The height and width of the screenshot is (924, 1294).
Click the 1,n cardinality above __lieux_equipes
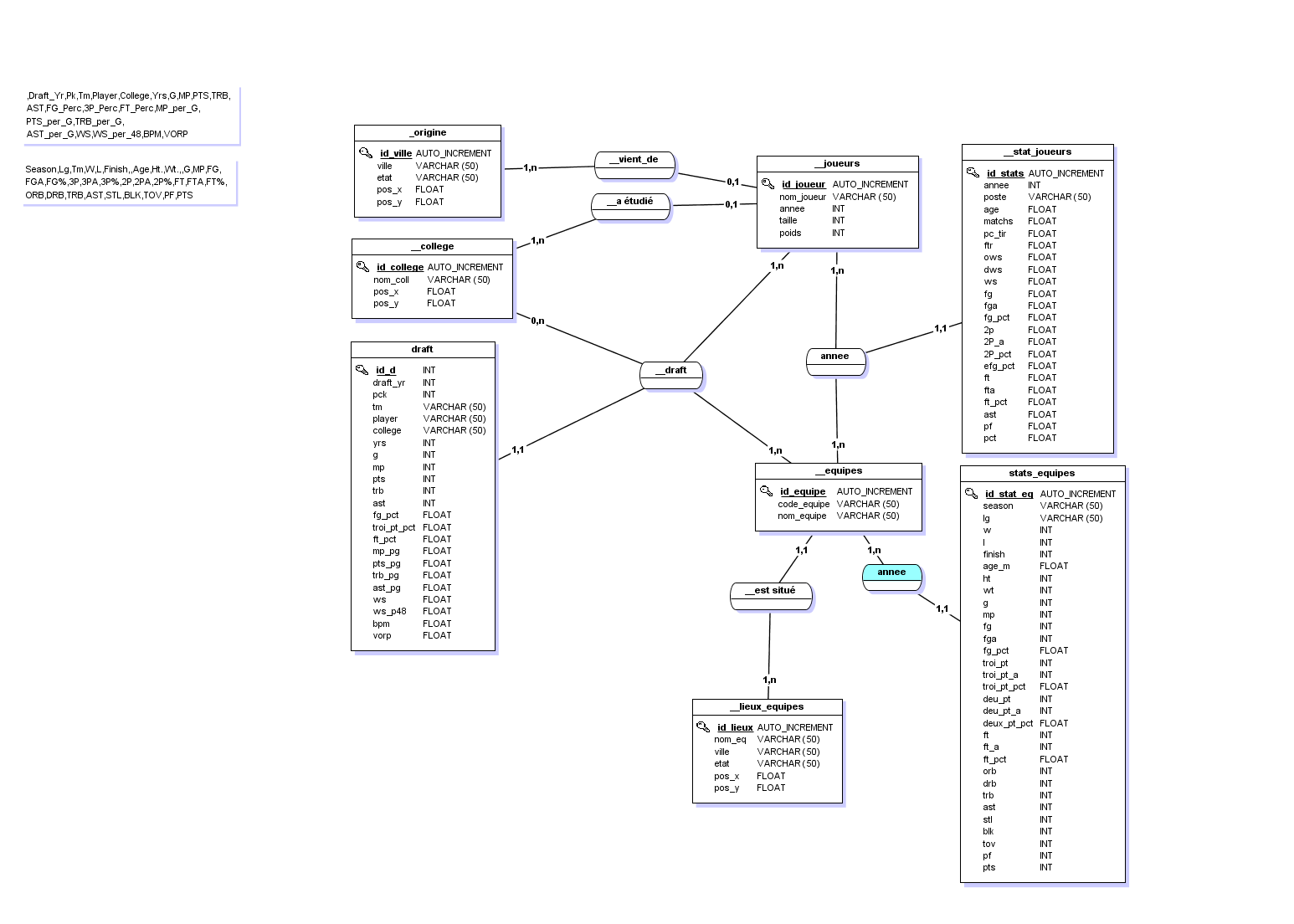769,680
